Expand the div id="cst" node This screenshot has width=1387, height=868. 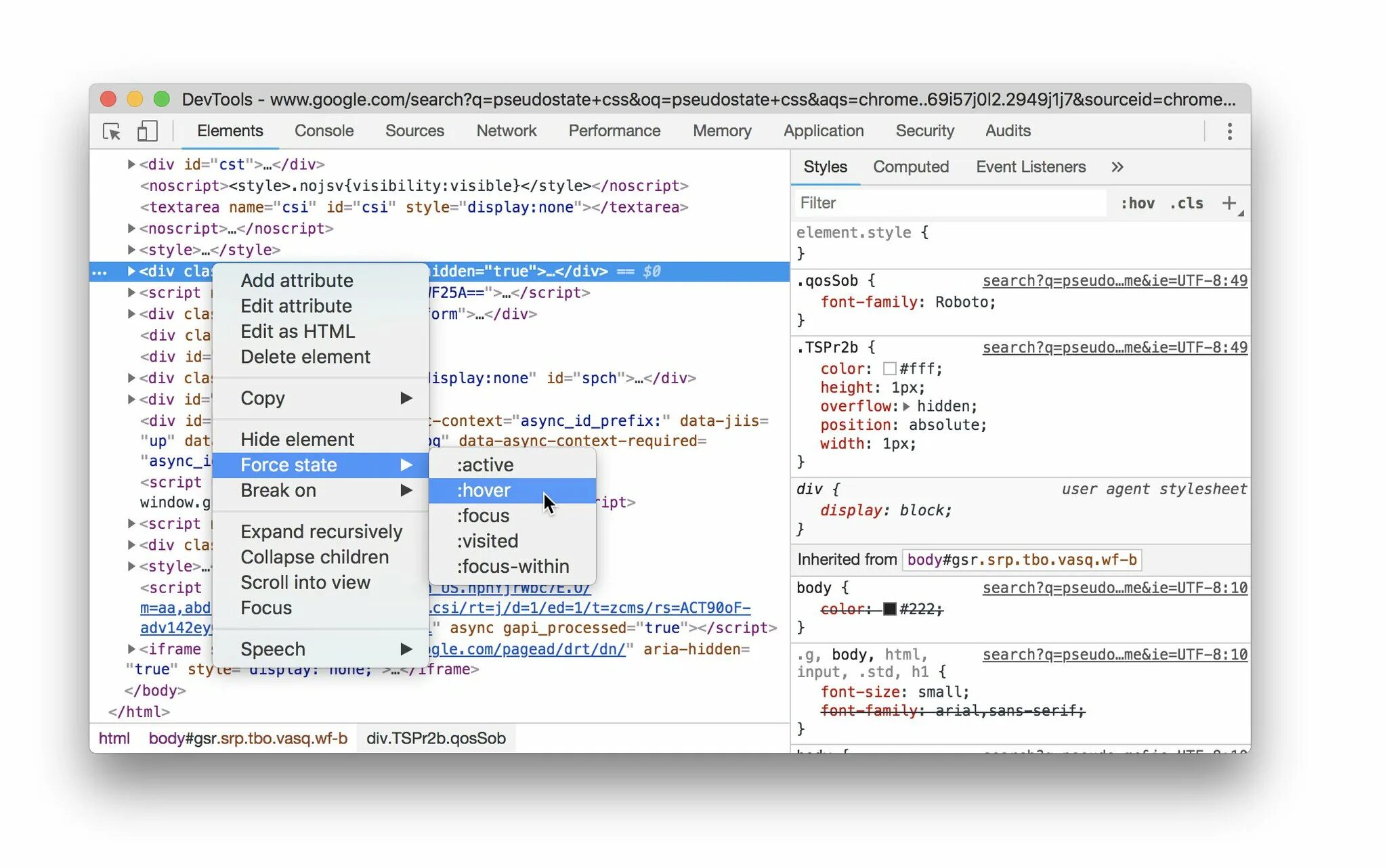131,164
